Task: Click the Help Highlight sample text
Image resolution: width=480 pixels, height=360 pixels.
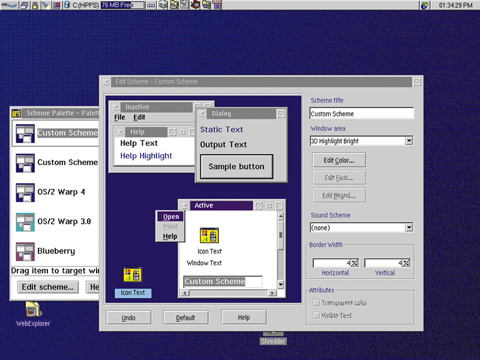Action: tap(146, 156)
